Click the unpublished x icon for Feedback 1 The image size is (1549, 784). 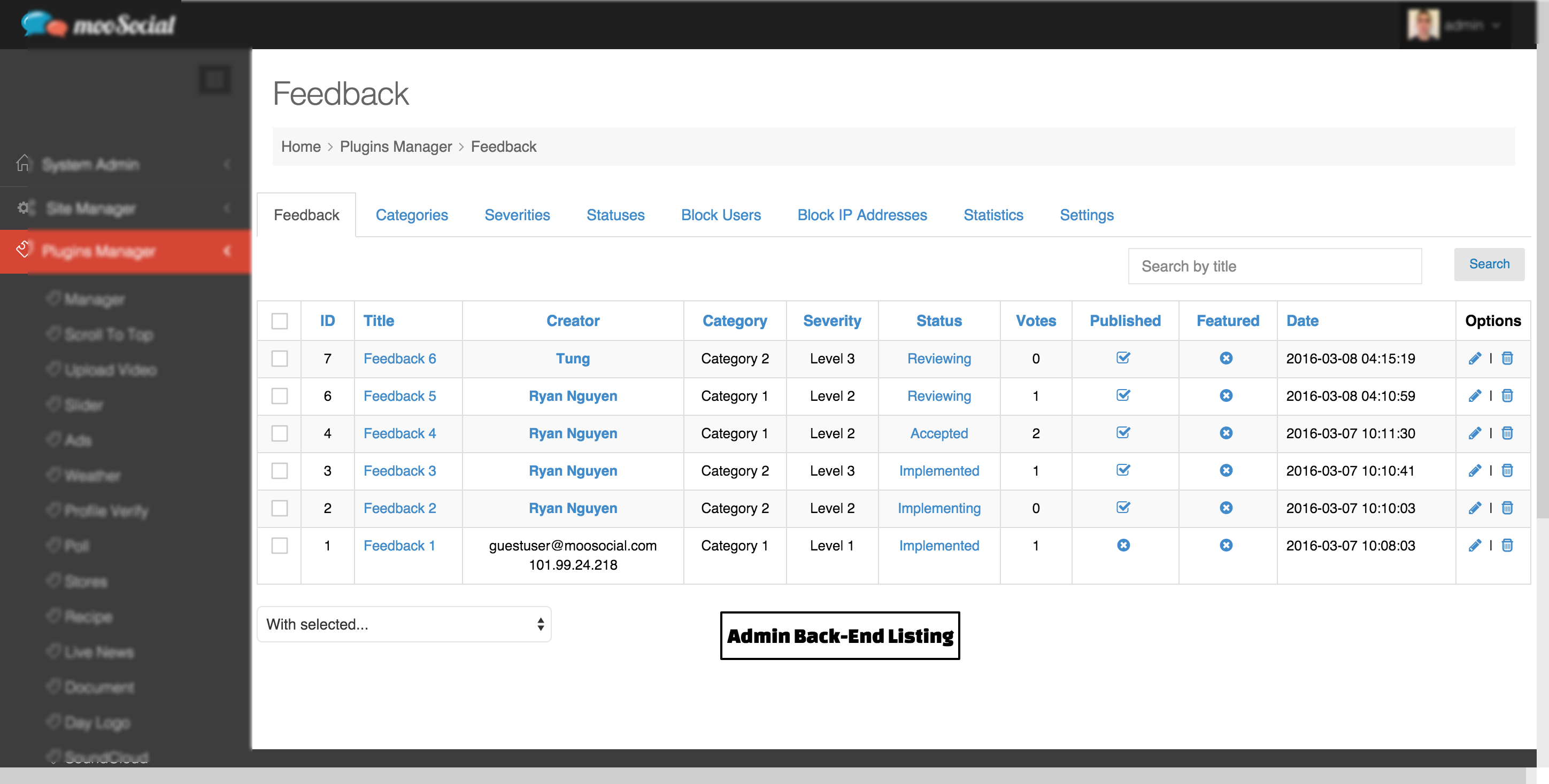coord(1123,545)
